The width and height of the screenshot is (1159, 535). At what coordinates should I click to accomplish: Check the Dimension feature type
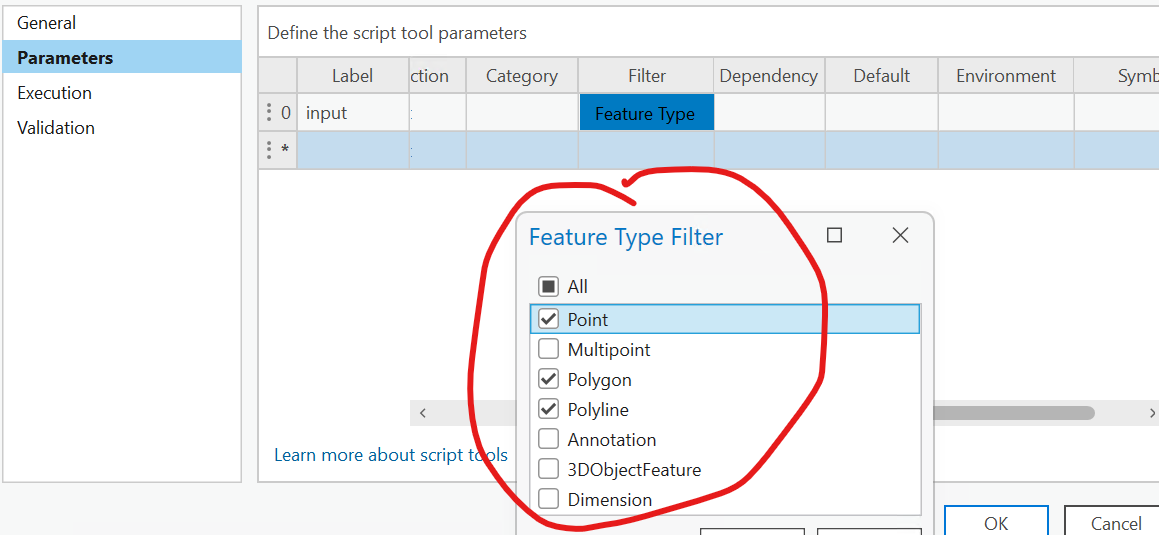tap(548, 500)
